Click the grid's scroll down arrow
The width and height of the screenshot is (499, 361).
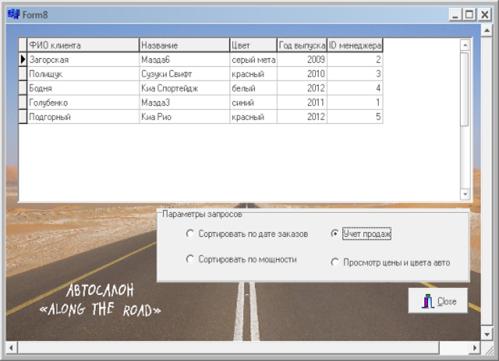(x=465, y=194)
